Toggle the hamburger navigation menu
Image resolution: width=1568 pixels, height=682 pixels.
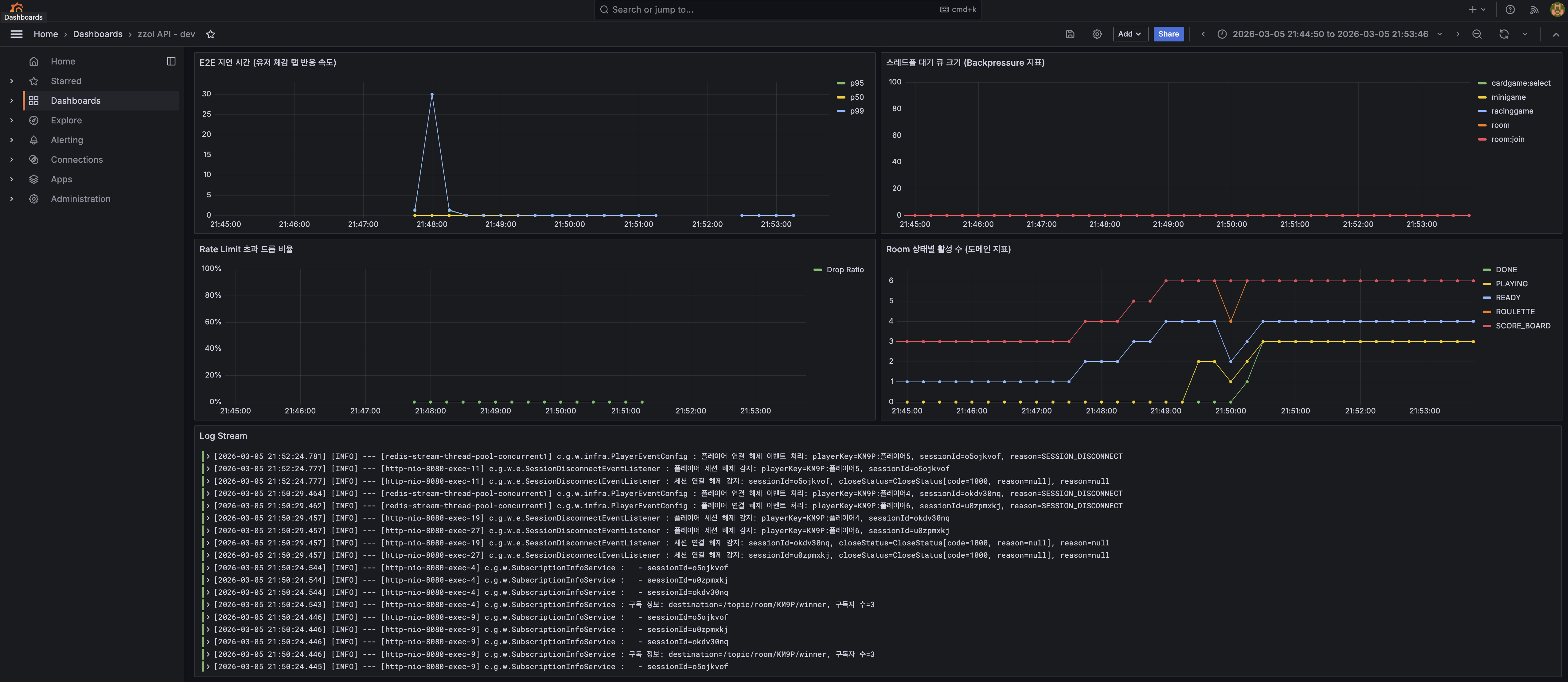[17, 34]
